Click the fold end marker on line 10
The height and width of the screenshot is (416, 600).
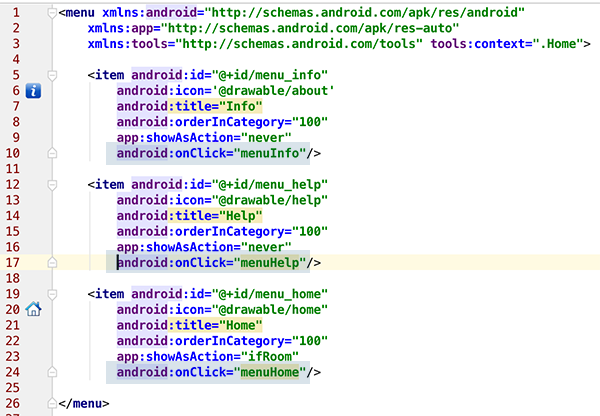[52, 153]
